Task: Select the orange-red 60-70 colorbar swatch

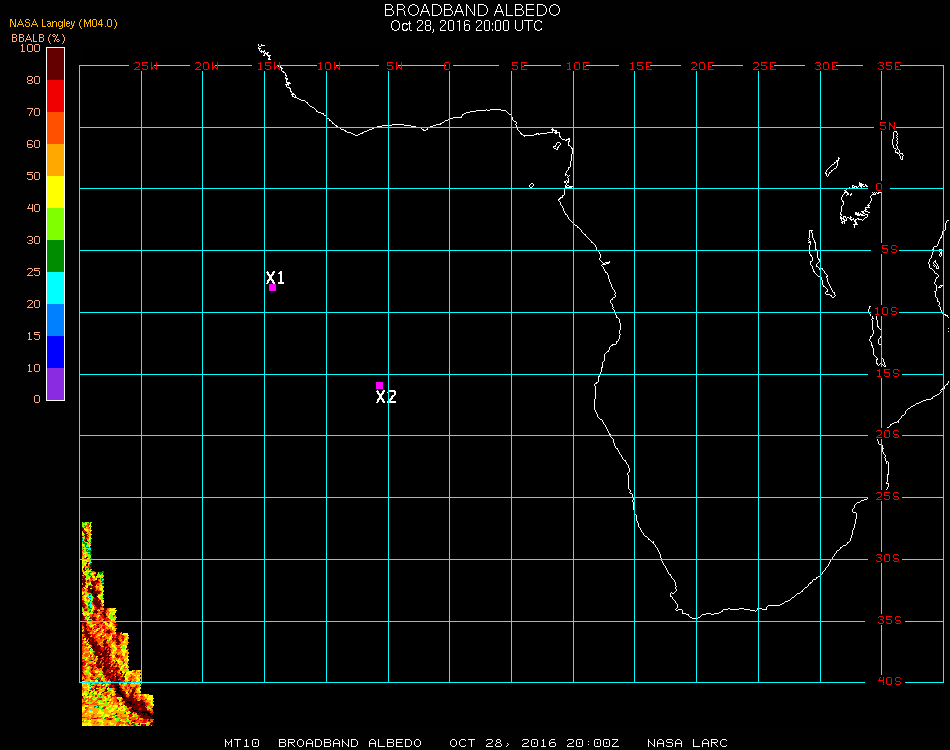Action: (56, 128)
